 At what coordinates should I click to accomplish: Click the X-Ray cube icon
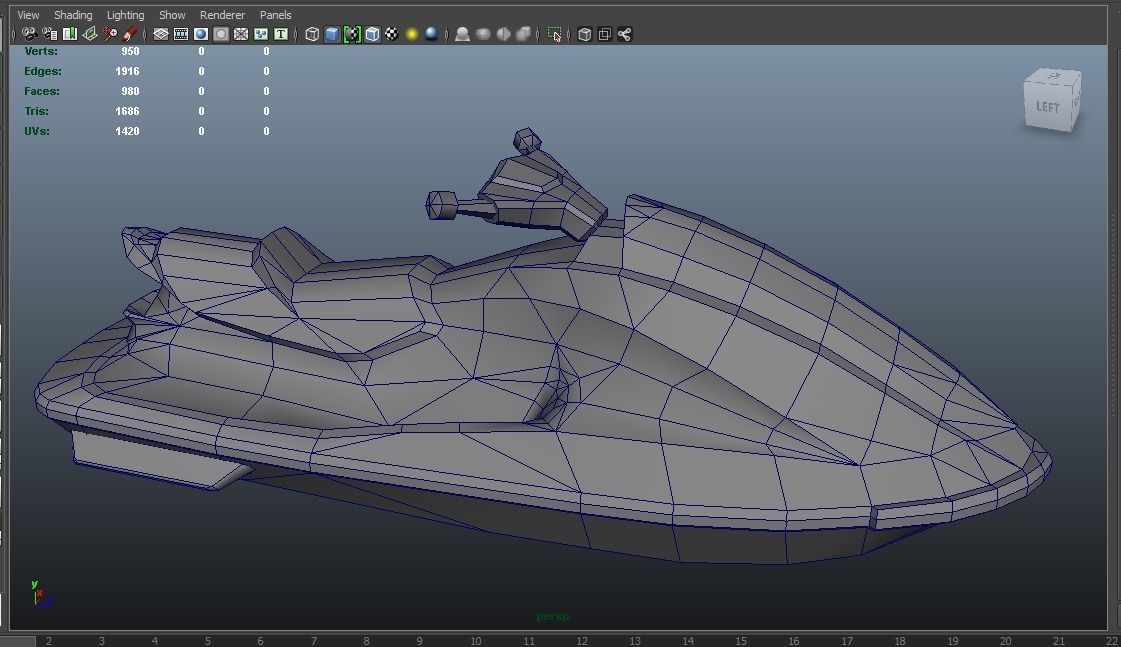click(x=584, y=34)
